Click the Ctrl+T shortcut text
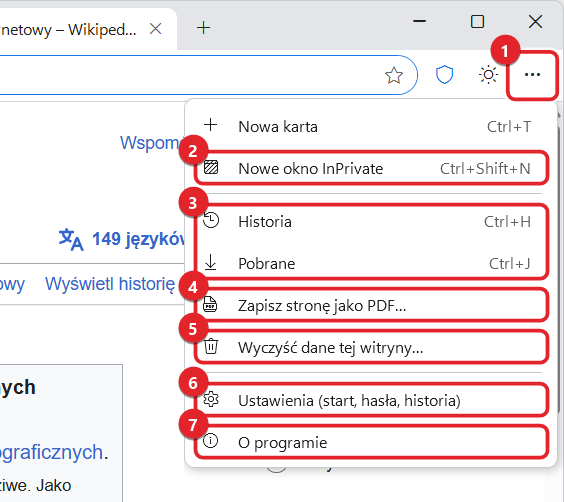The width and height of the screenshot is (564, 502). [509, 127]
